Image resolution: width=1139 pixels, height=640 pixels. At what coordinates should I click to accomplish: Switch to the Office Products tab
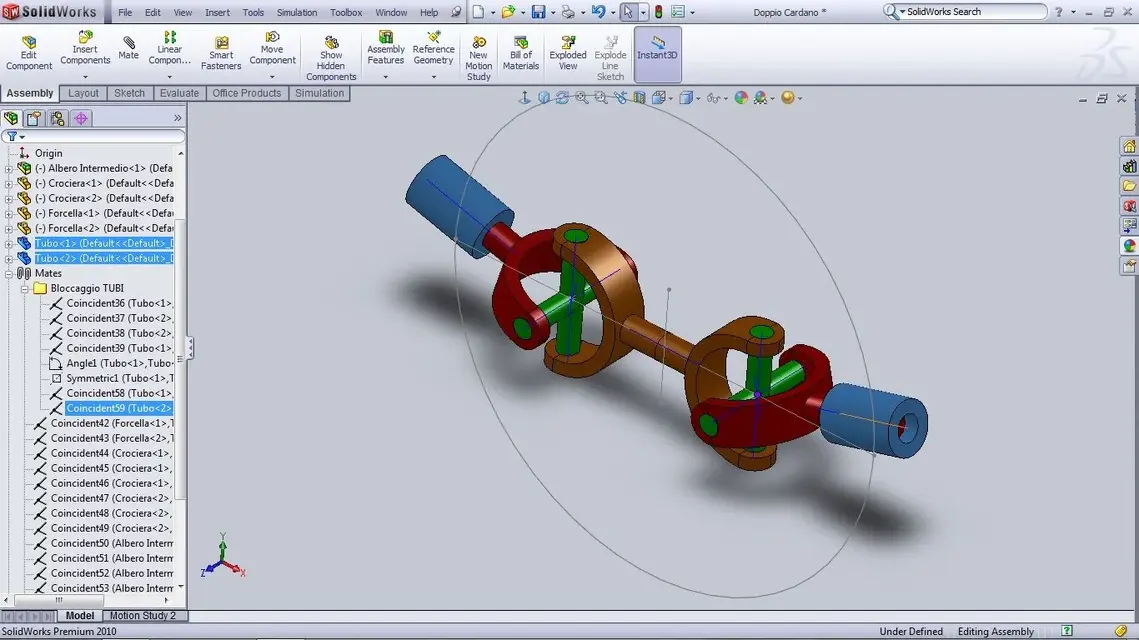click(246, 93)
